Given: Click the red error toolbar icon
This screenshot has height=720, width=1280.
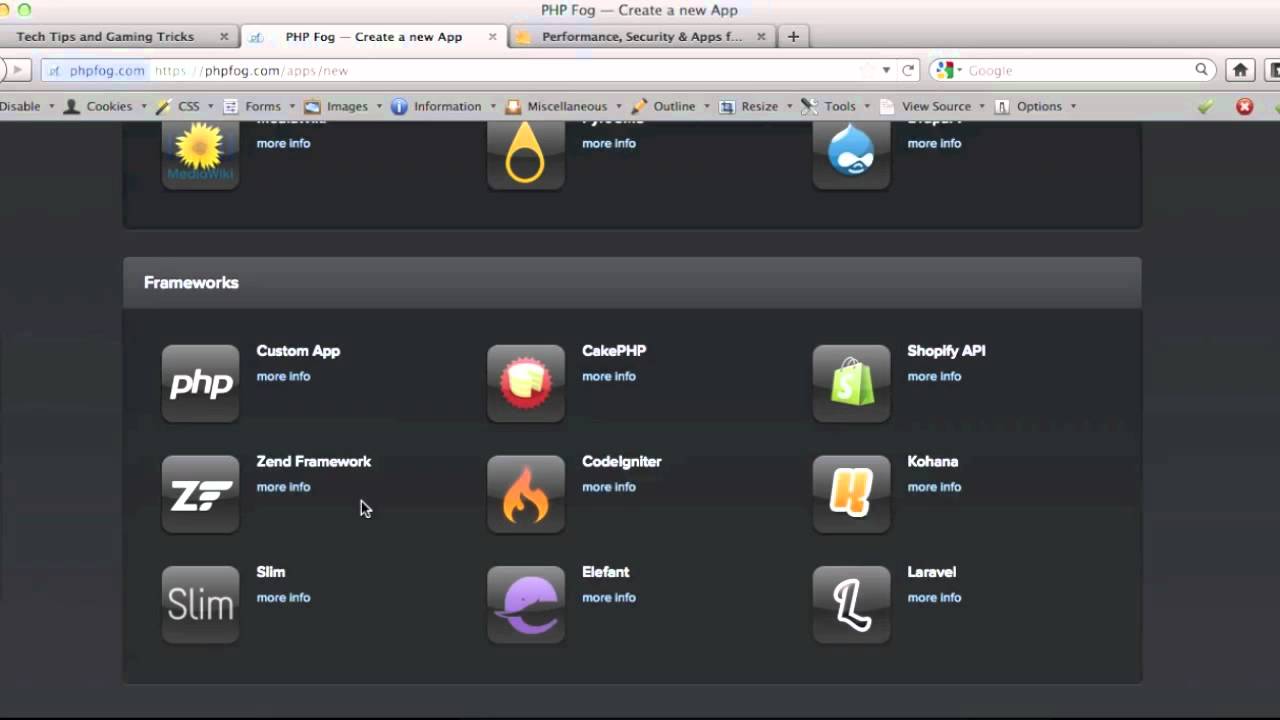Looking at the screenshot, I should [1244, 106].
